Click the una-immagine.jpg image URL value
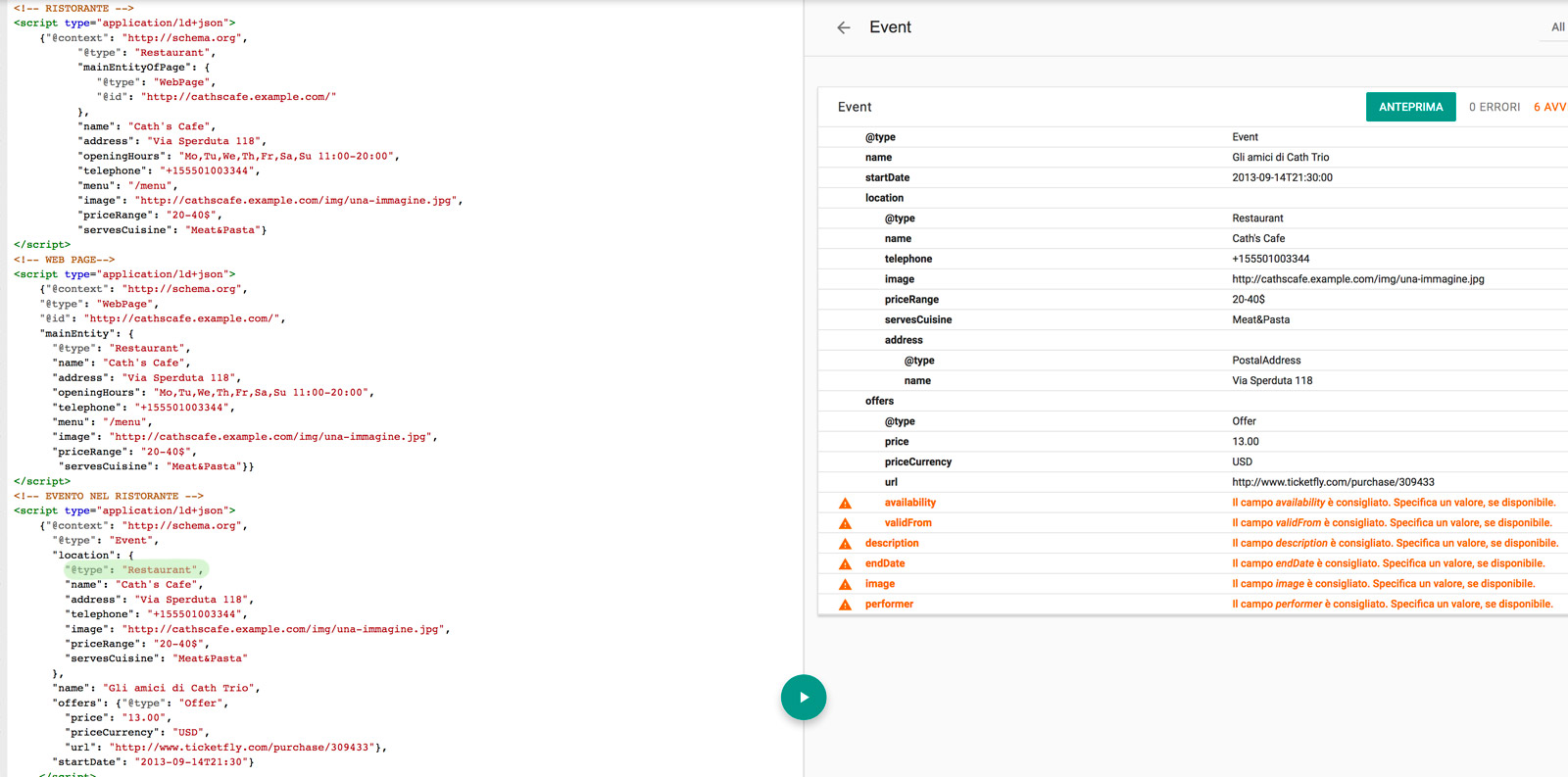Image resolution: width=1568 pixels, height=777 pixels. click(x=1357, y=279)
